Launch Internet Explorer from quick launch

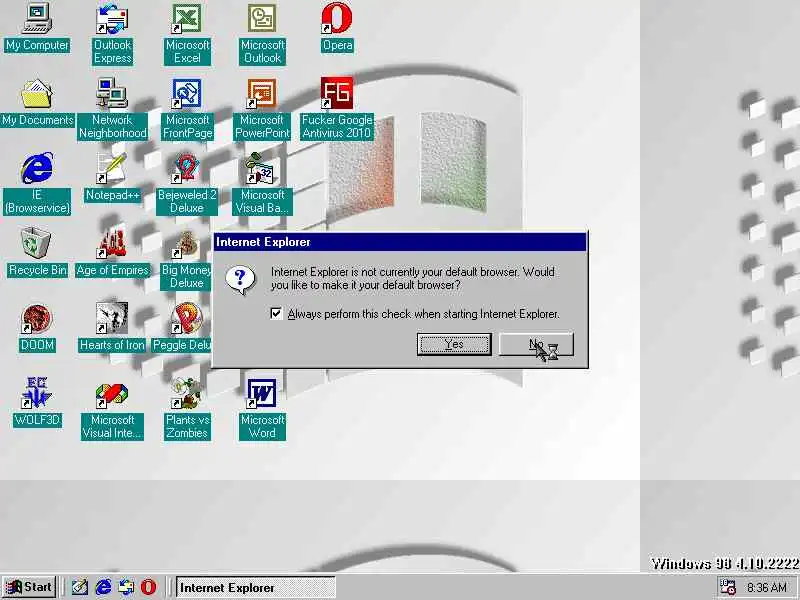coord(103,587)
